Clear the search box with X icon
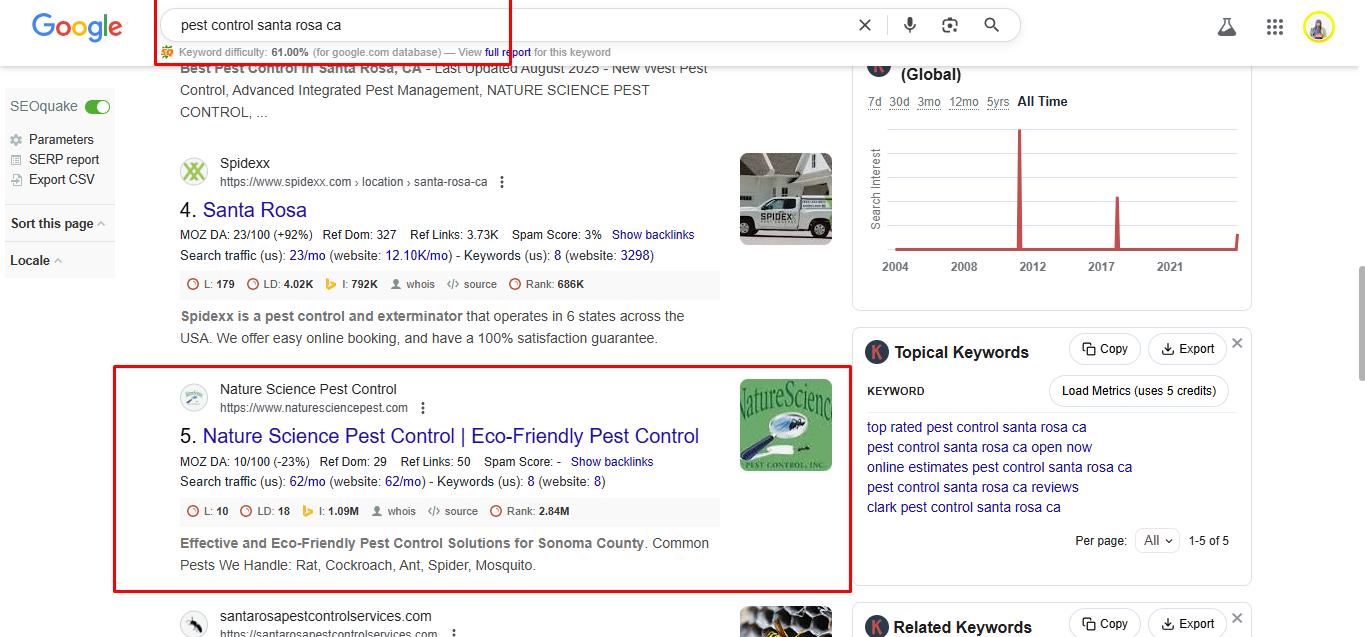This screenshot has width=1365, height=637. tap(865, 25)
